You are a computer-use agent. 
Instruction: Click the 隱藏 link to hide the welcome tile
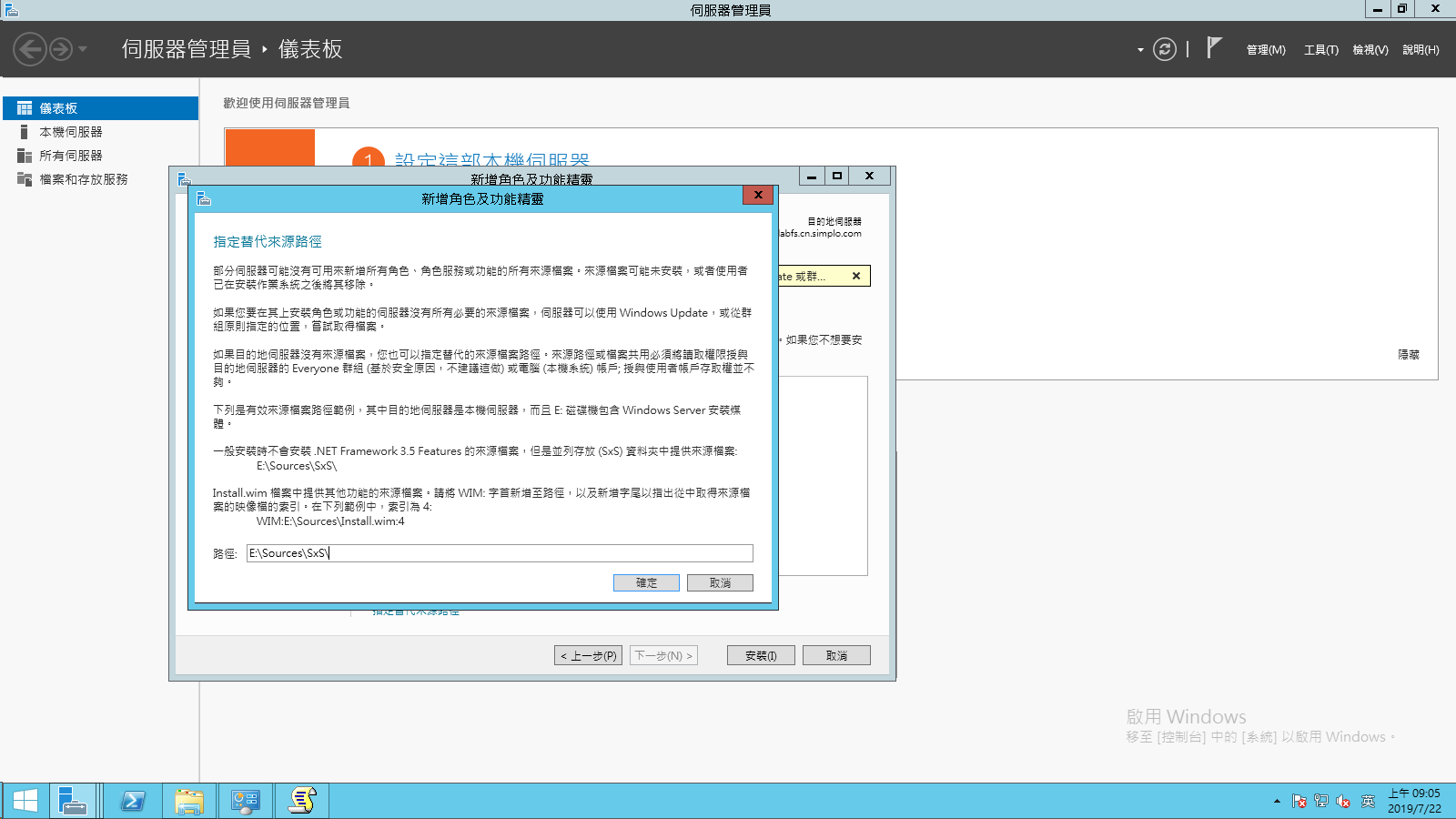pyautogui.click(x=1408, y=354)
